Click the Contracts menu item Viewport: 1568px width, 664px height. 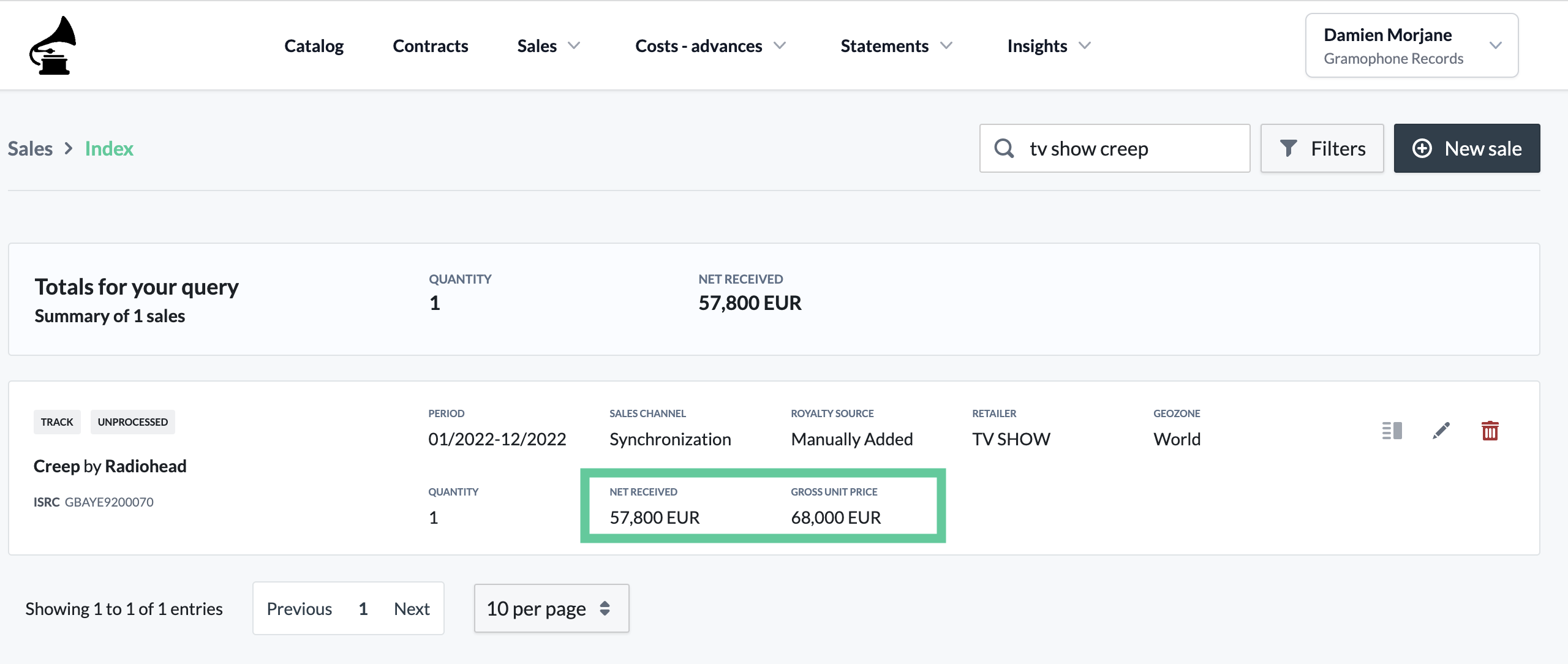point(430,44)
